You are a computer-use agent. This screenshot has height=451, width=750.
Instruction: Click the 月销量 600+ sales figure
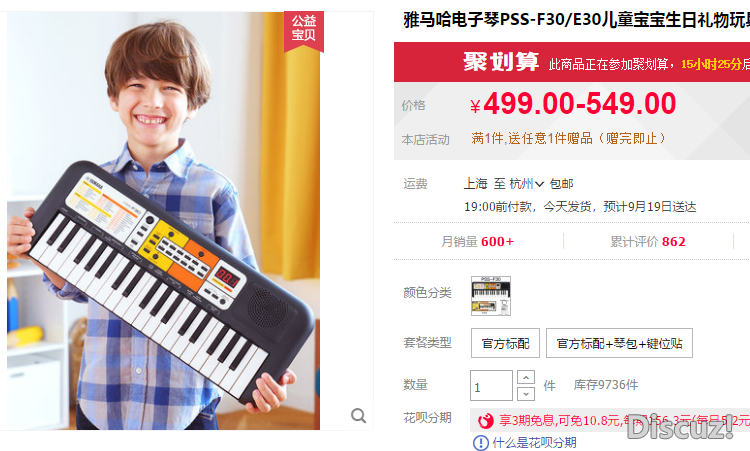click(x=477, y=242)
